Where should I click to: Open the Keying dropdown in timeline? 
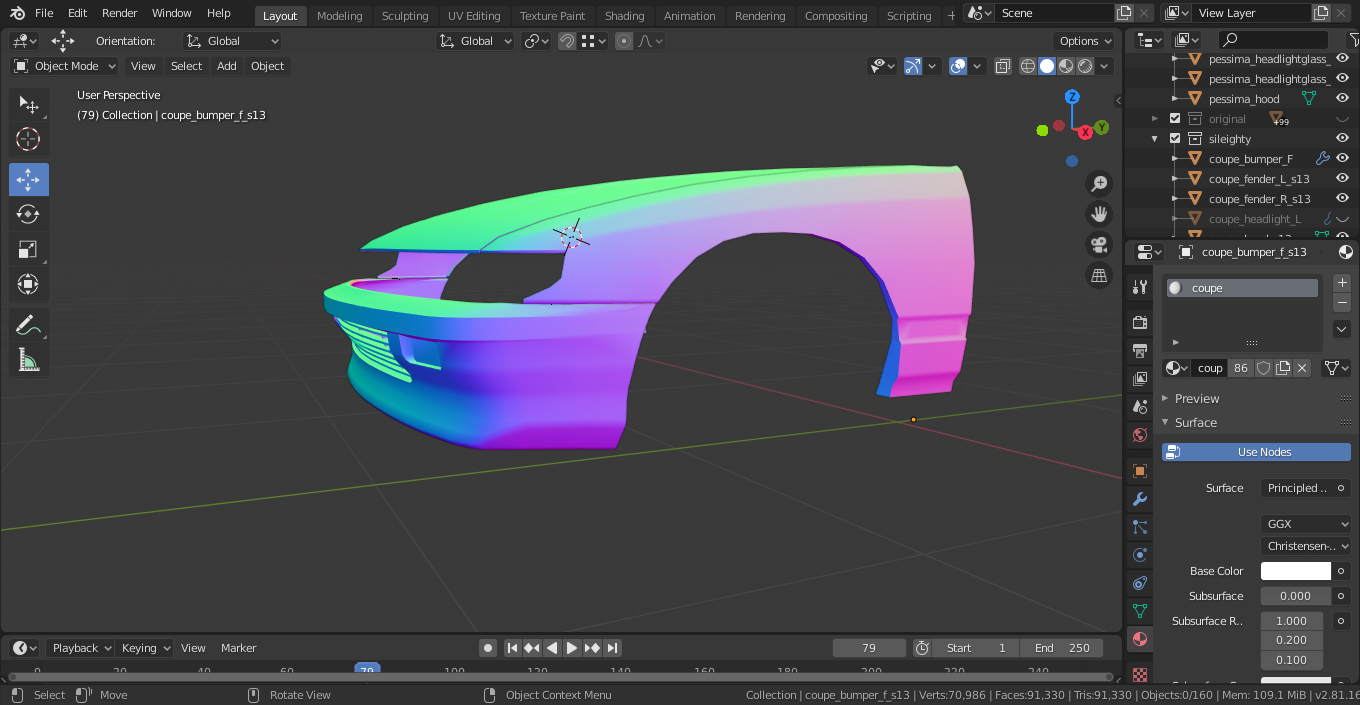coord(145,648)
